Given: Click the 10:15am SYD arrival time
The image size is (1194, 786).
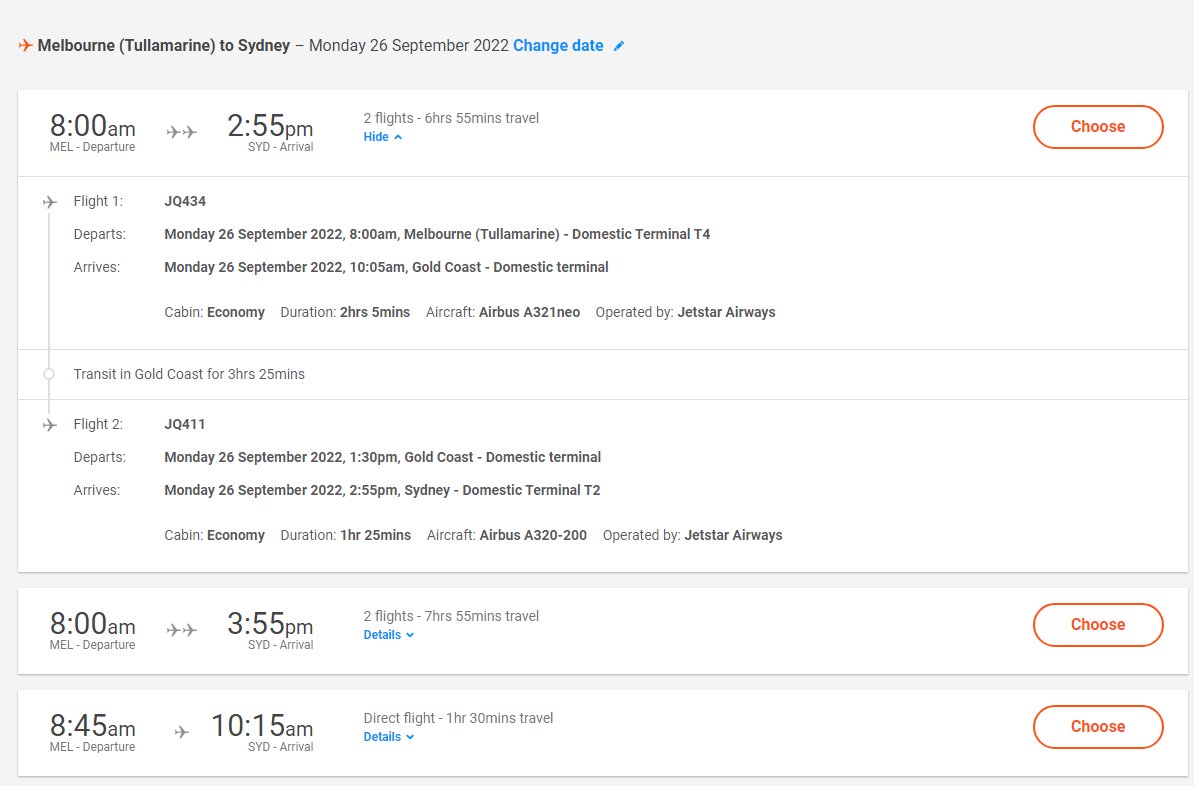Looking at the screenshot, I should pos(262,726).
